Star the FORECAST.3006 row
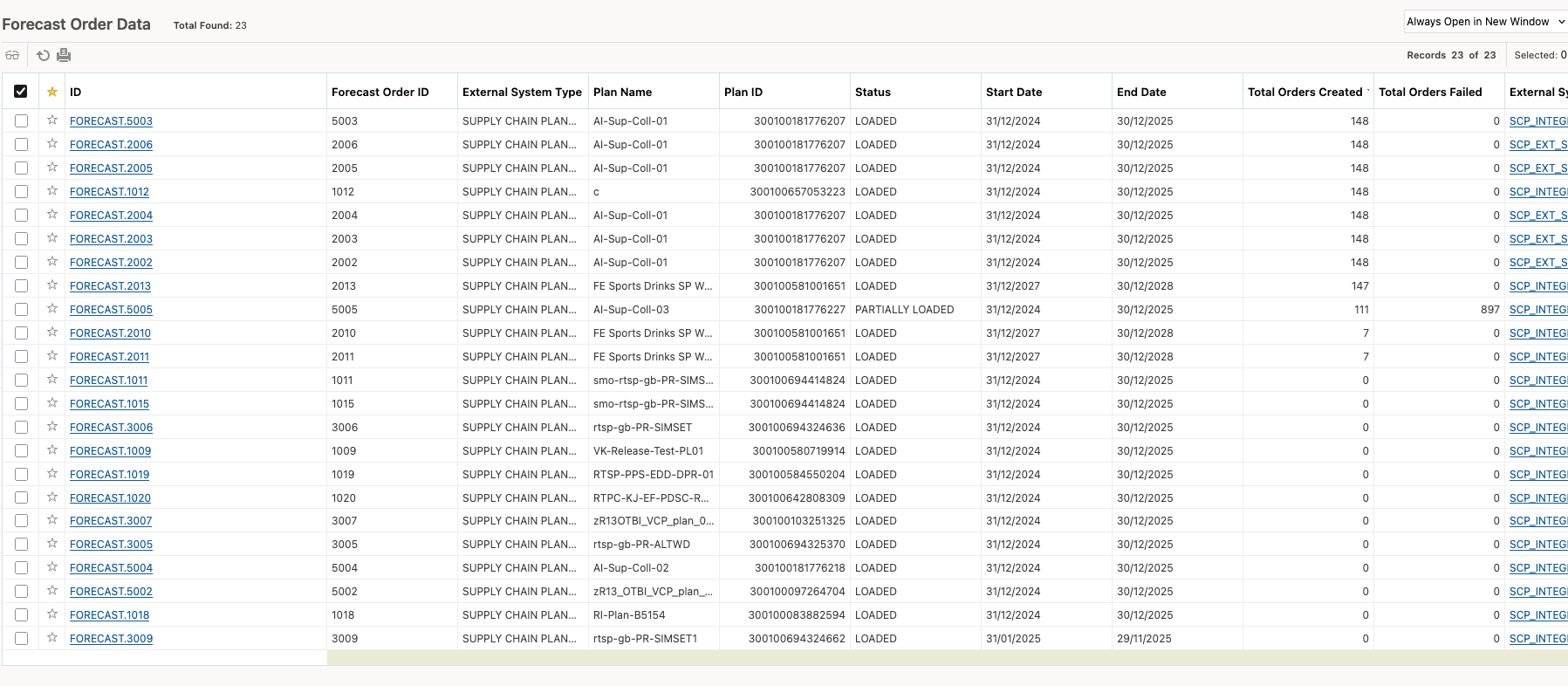 tap(52, 427)
